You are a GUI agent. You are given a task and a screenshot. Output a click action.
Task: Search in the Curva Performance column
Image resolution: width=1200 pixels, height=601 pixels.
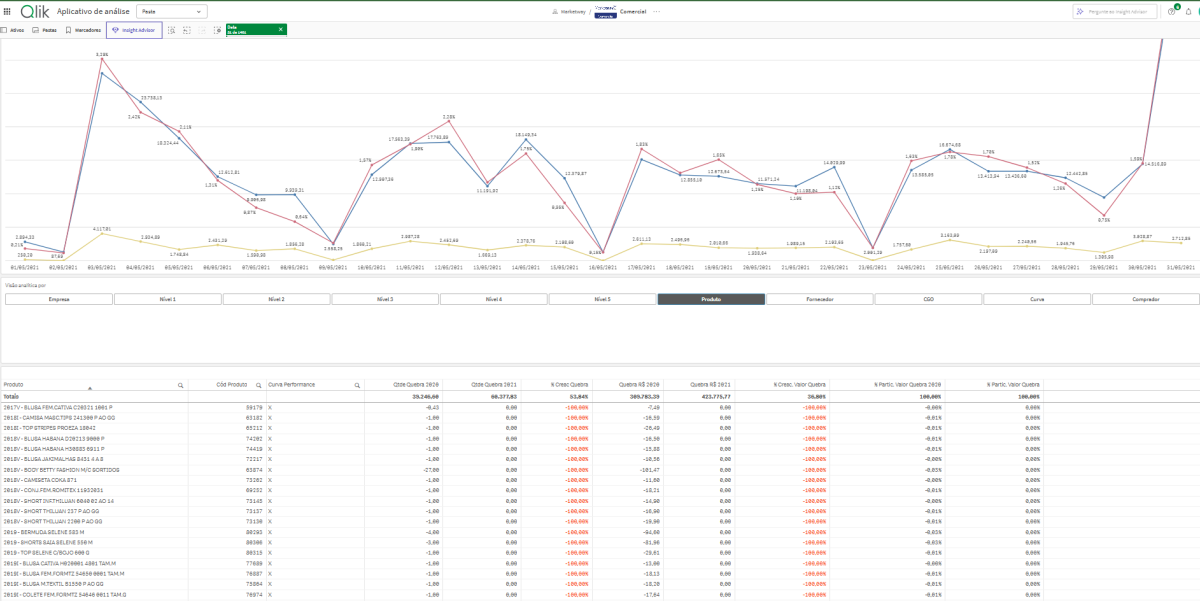pyautogui.click(x=356, y=385)
